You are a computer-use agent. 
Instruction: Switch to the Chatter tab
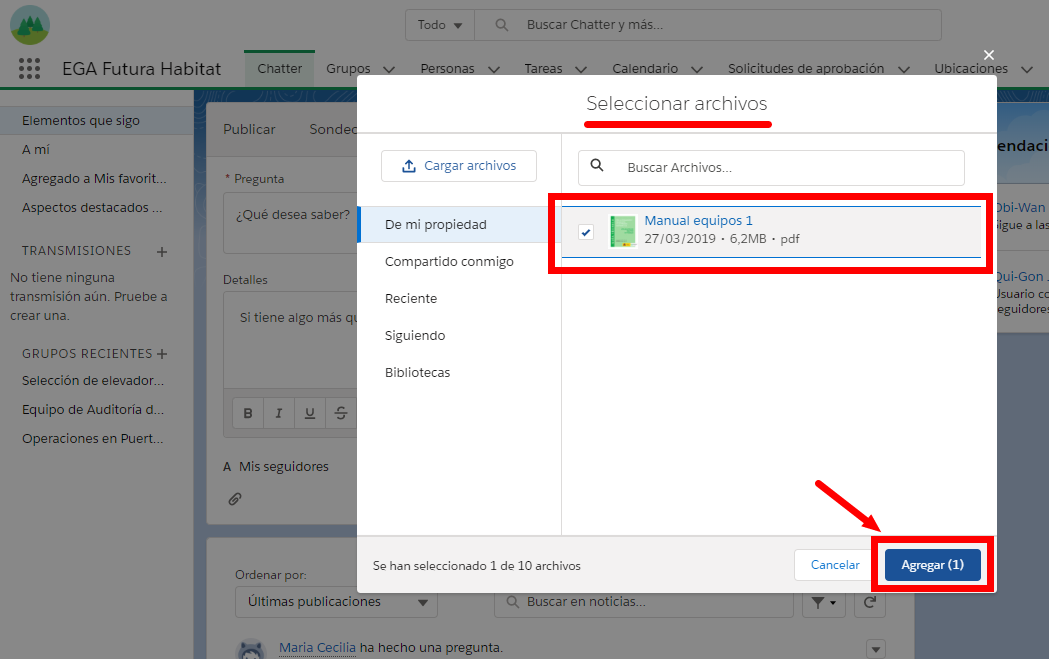pyautogui.click(x=279, y=68)
